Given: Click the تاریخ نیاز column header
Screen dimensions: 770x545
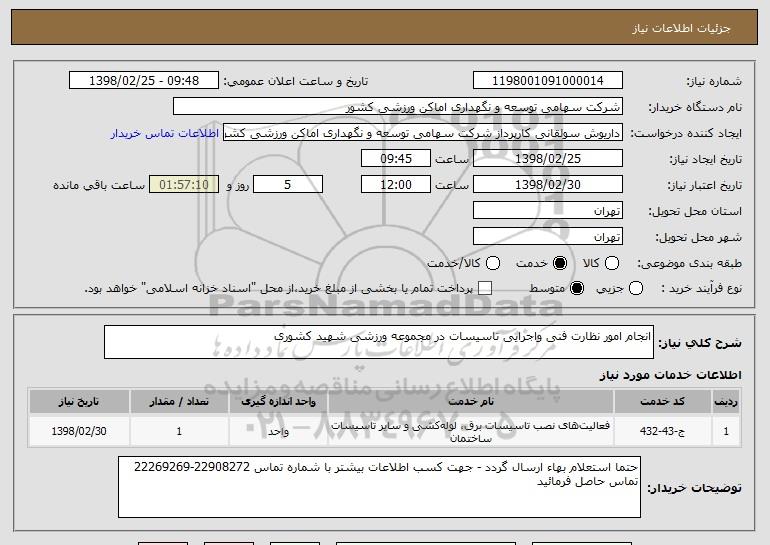Looking at the screenshot, I should pyautogui.click(x=79, y=402).
